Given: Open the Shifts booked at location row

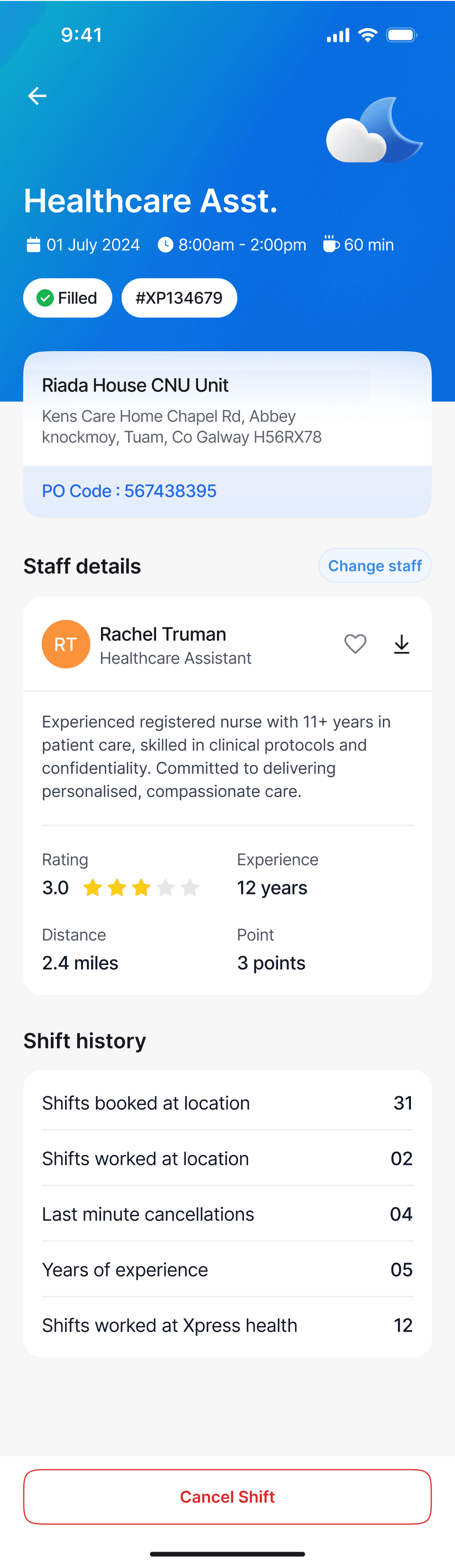Looking at the screenshot, I should tap(227, 1103).
